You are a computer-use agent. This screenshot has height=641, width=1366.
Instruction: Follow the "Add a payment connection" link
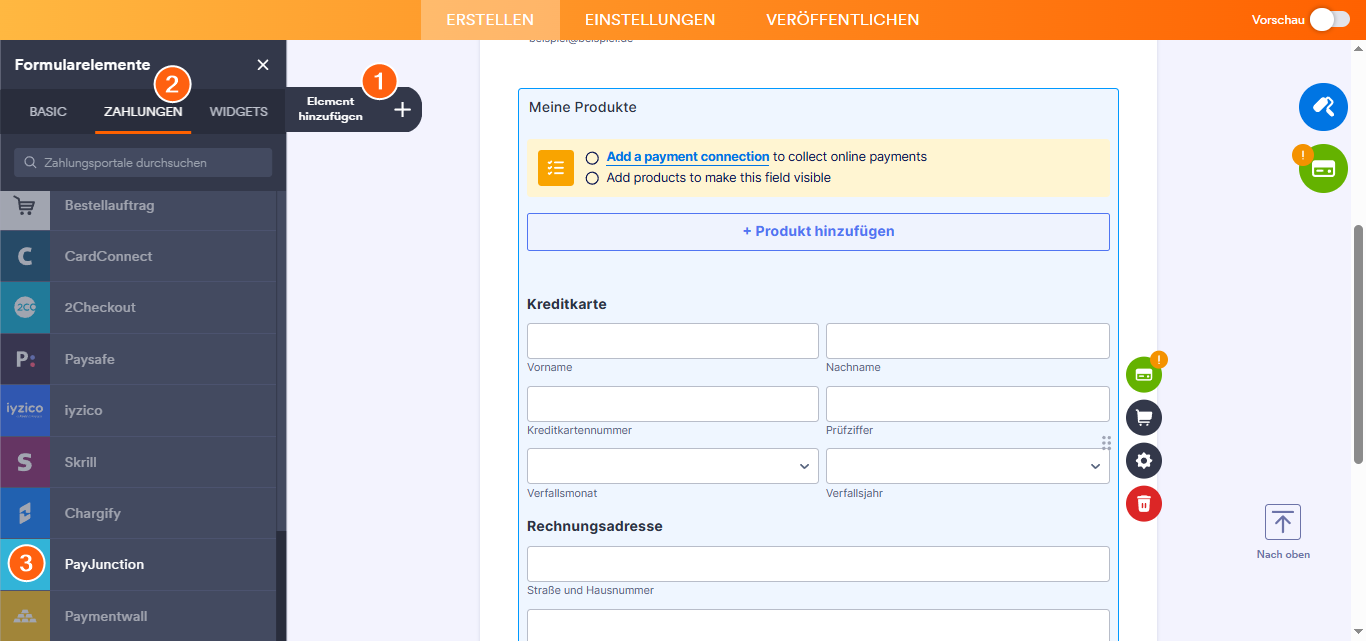pos(687,157)
